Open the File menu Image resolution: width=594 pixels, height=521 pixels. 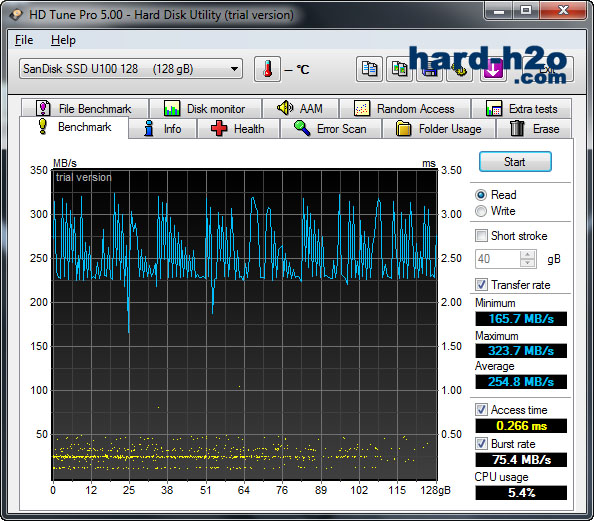tap(24, 40)
